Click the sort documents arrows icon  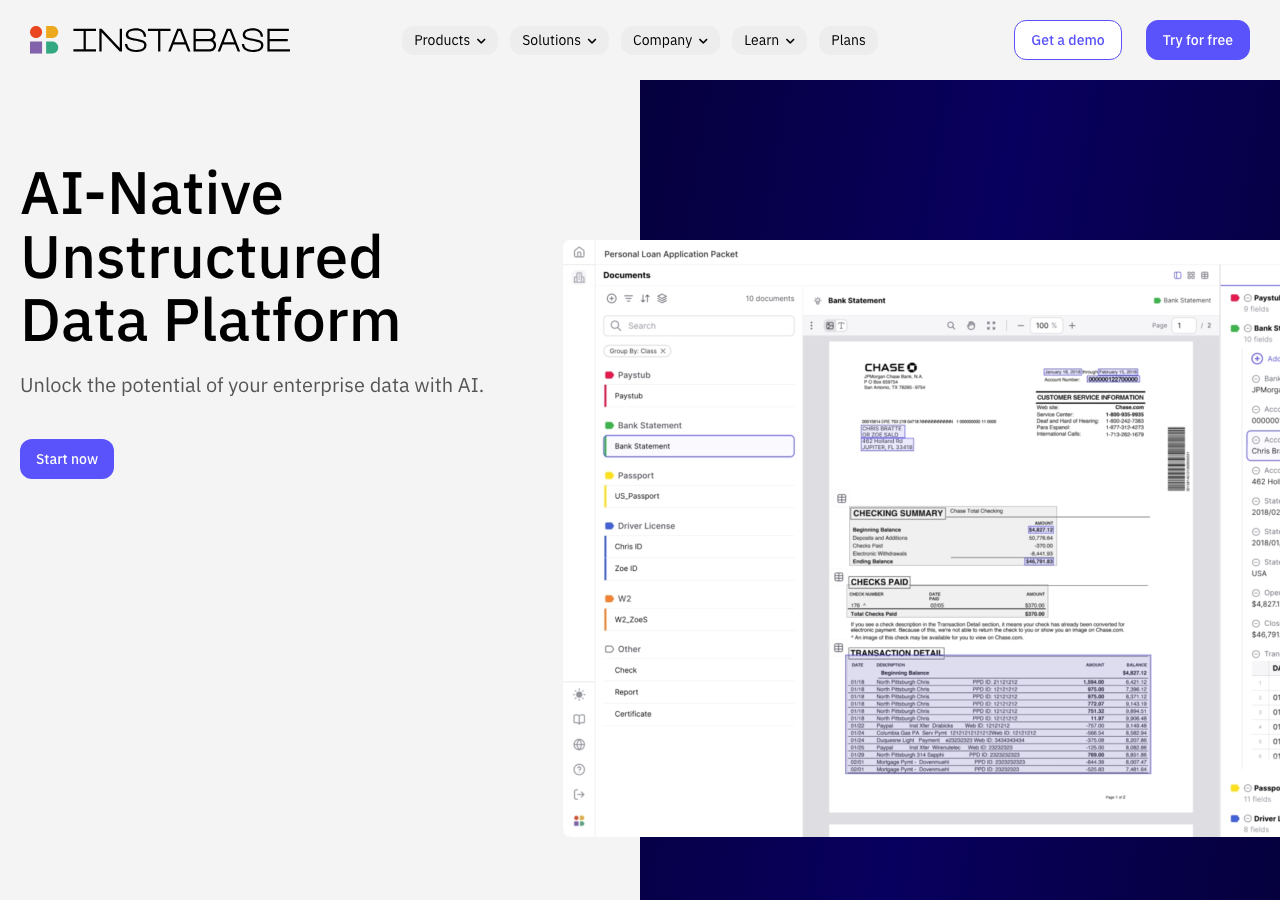point(645,298)
